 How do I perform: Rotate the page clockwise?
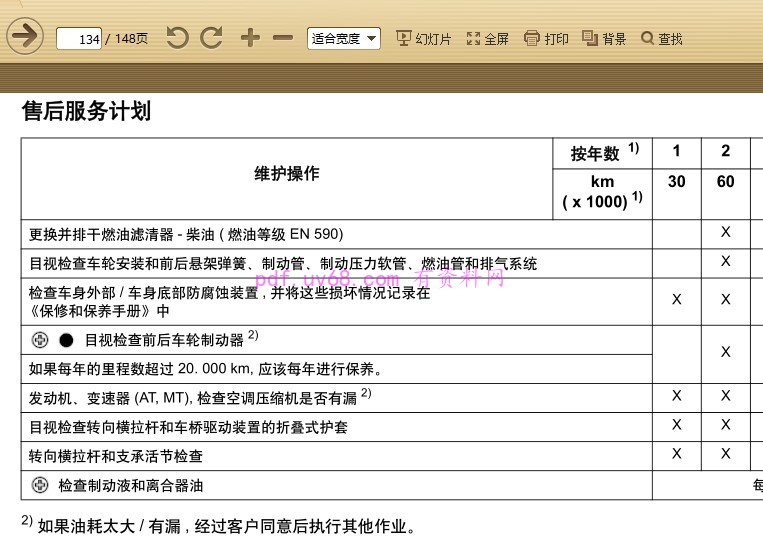(211, 38)
